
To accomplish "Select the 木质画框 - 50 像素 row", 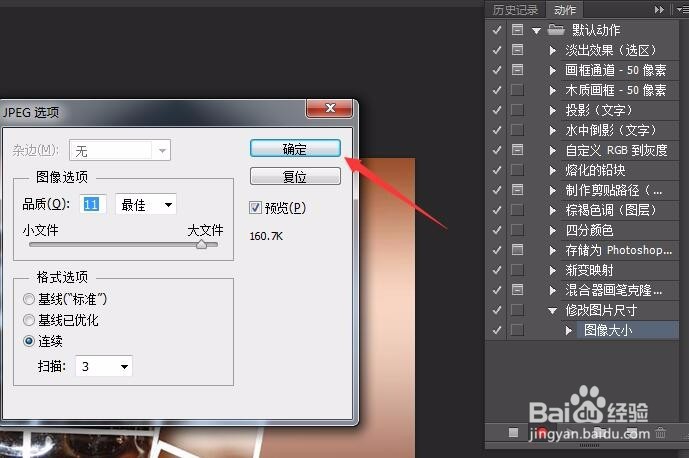I will (x=615, y=90).
